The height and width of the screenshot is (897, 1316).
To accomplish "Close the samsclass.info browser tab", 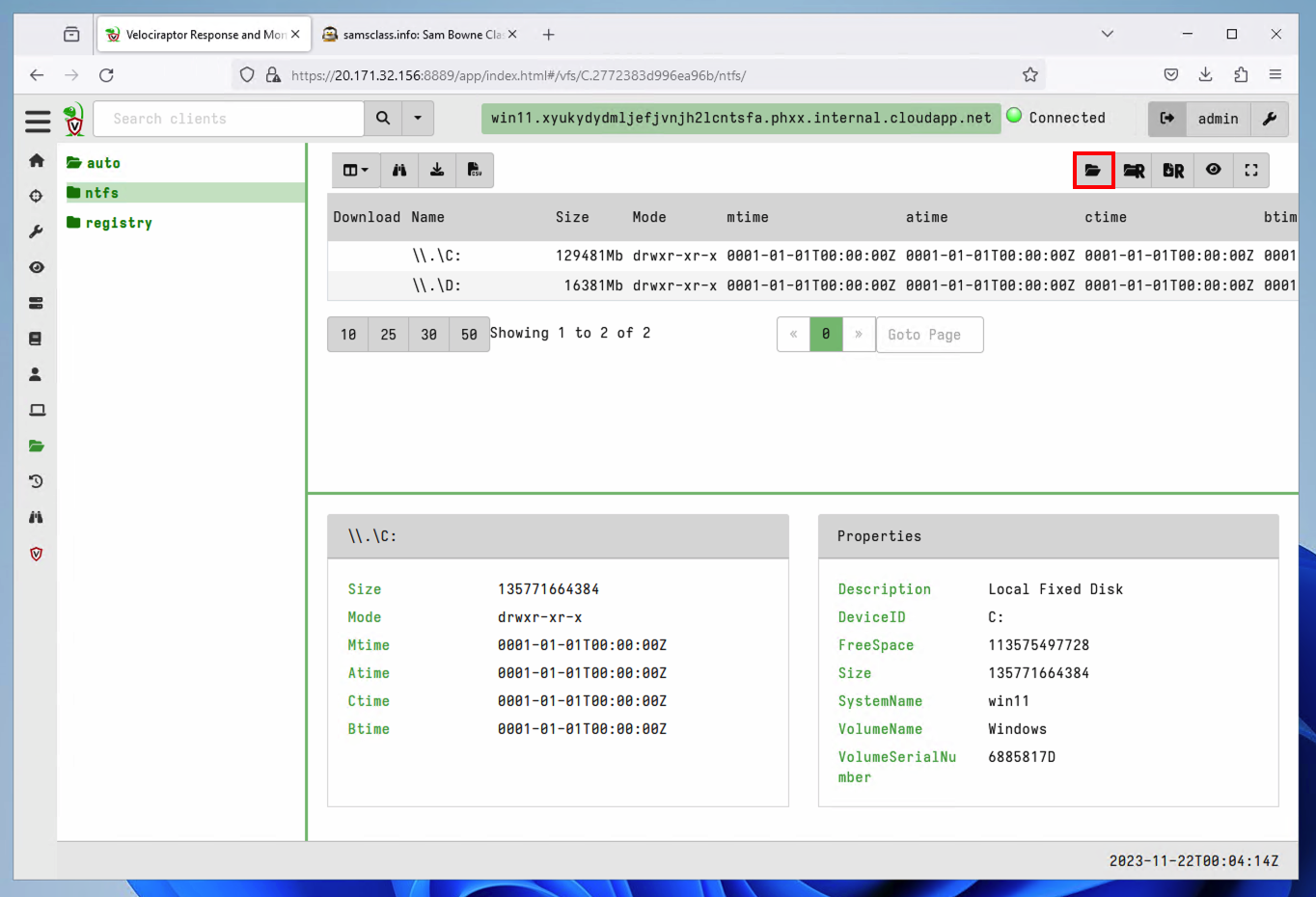I will tap(512, 35).
